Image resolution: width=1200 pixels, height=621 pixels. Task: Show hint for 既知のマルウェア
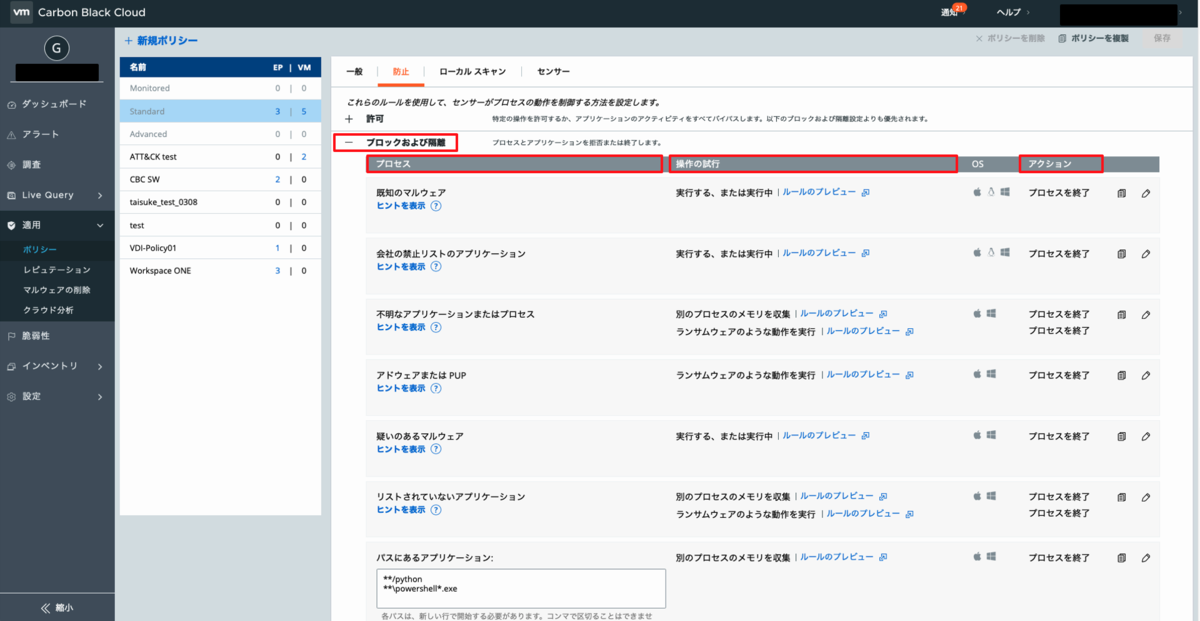[x=401, y=206]
